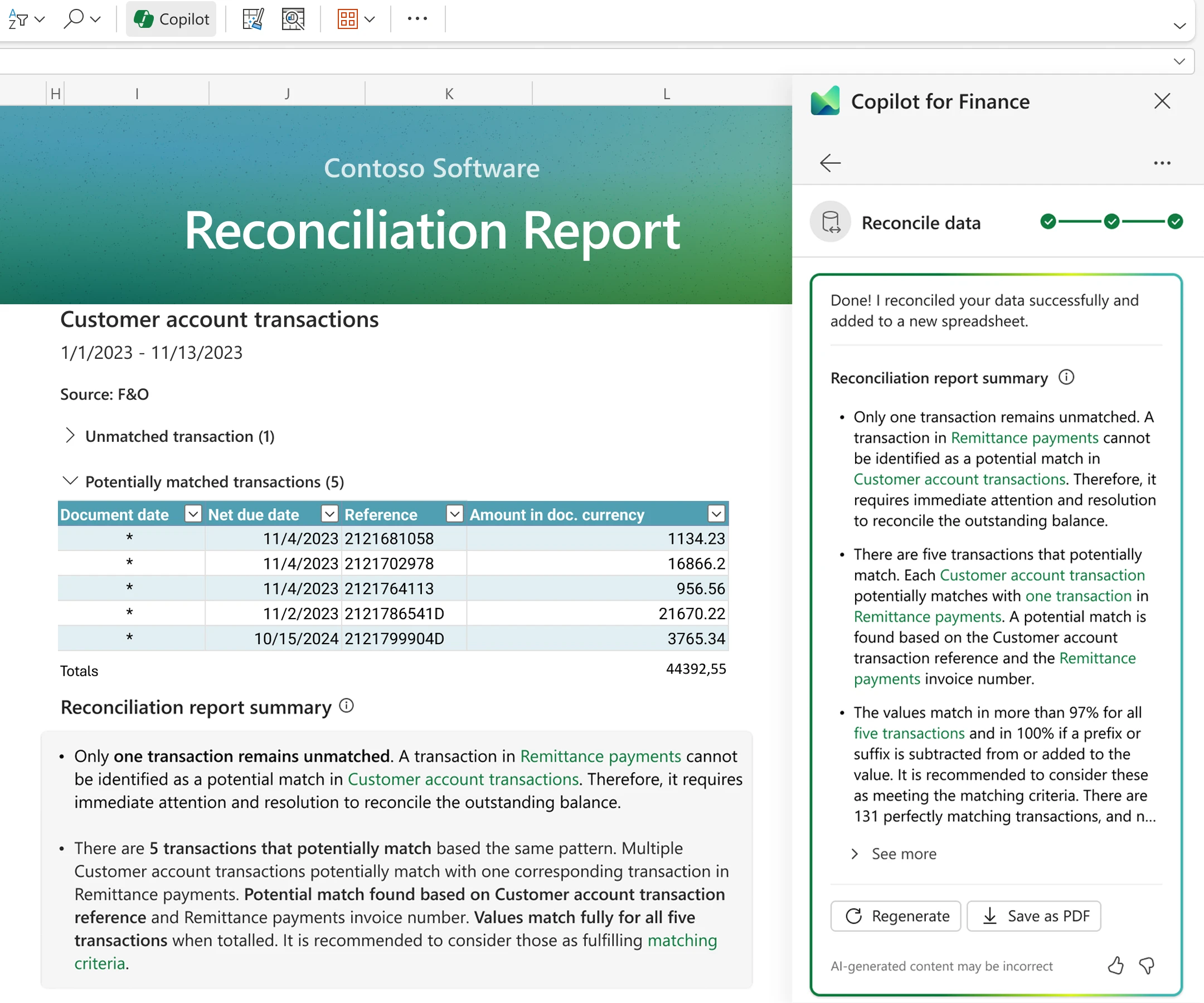Click the back arrow in Copilot for Finance
Image resolution: width=1204 pixels, height=1003 pixels.
tap(829, 163)
